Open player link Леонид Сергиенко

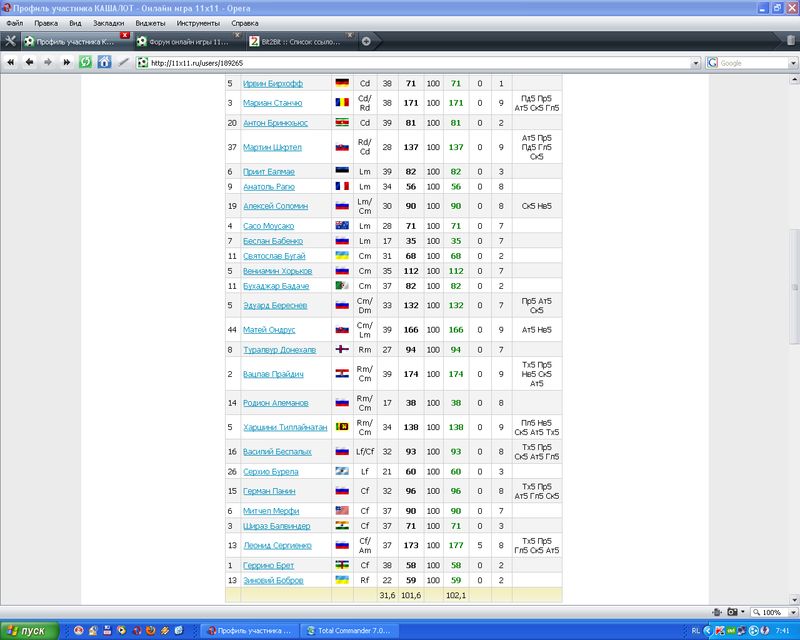tap(277, 546)
